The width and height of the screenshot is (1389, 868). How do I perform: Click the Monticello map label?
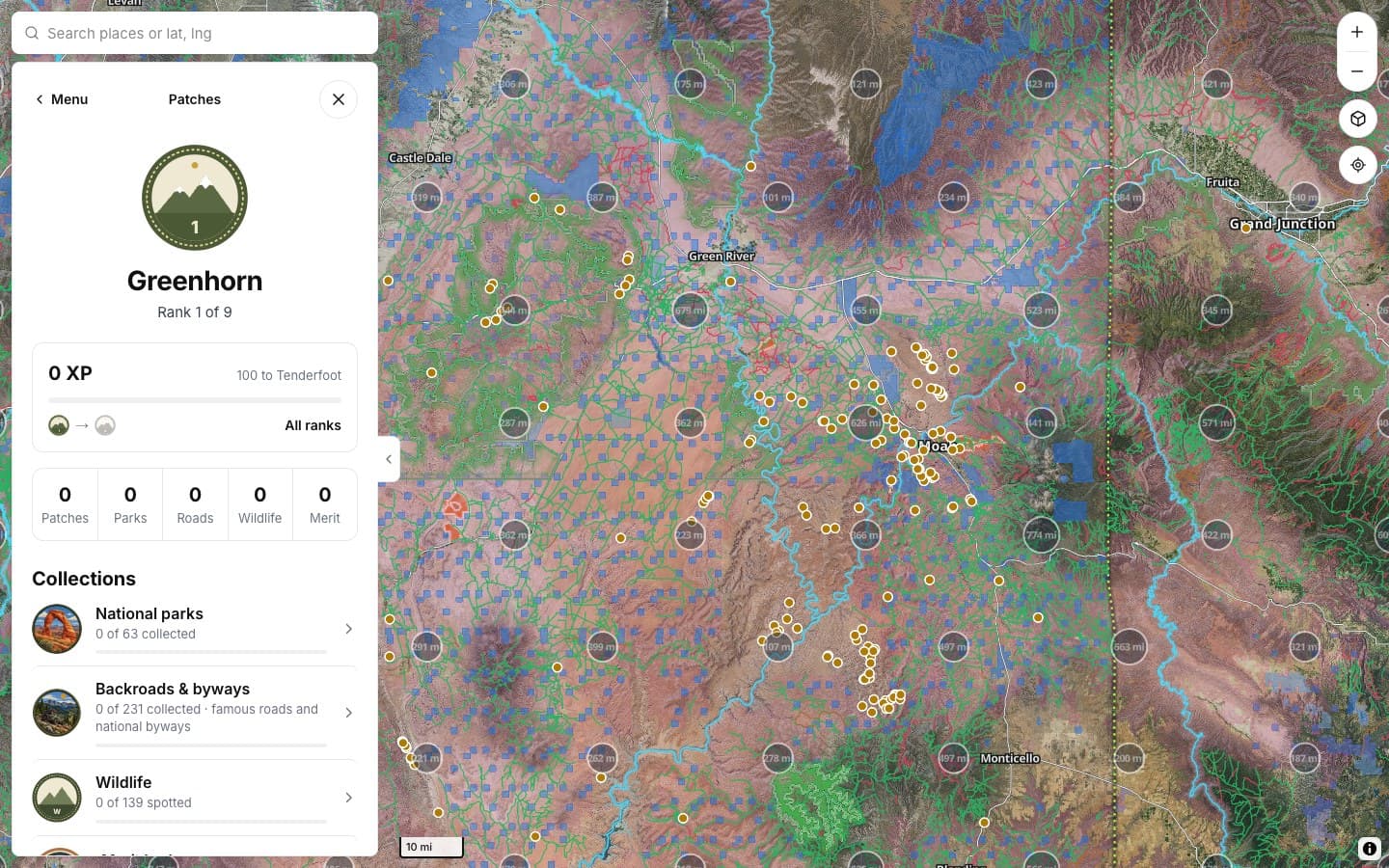pyautogui.click(x=1010, y=758)
